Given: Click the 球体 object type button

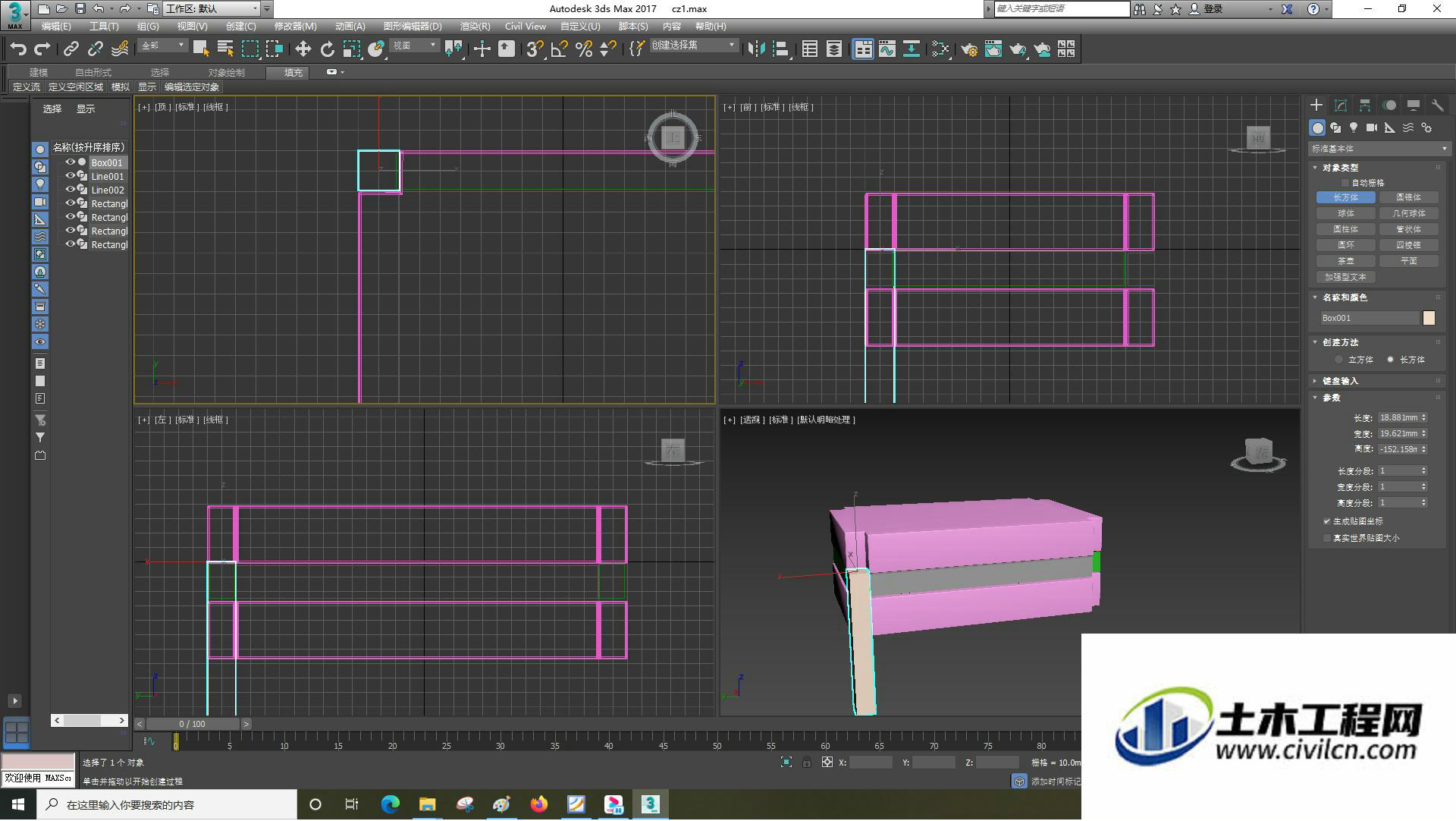Looking at the screenshot, I should click(1346, 213).
